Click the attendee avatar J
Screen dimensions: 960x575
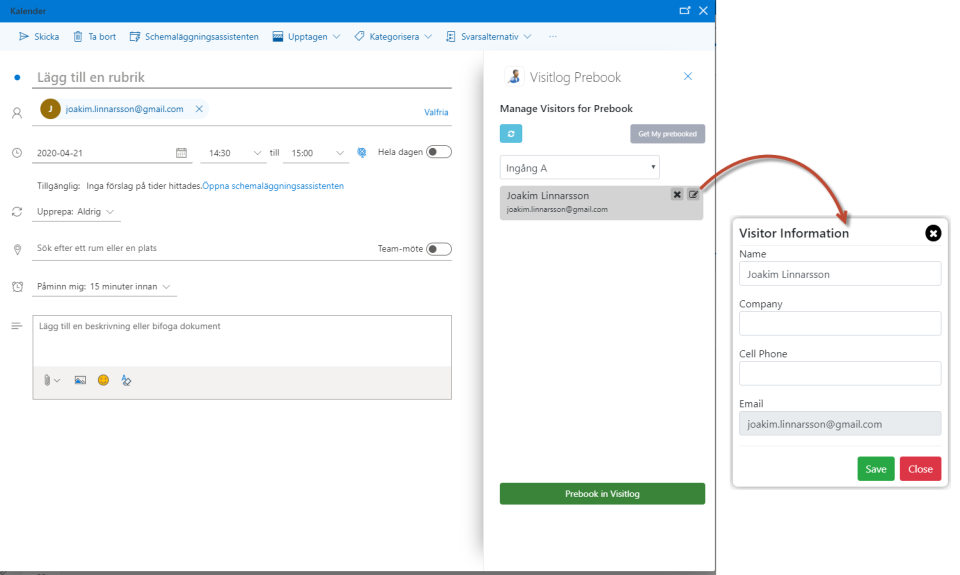point(50,109)
